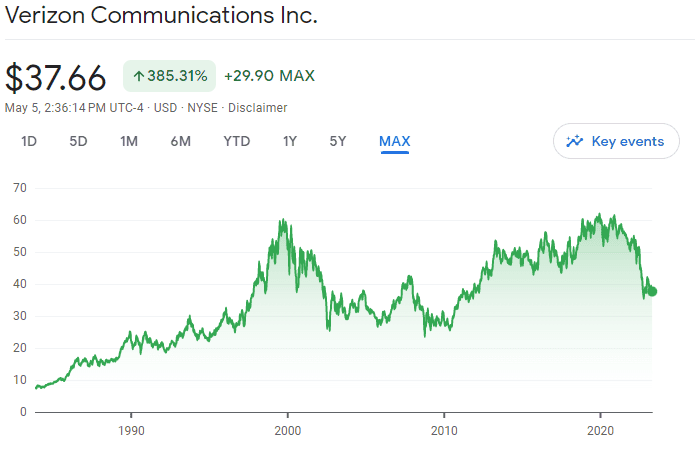The width and height of the screenshot is (695, 456).
Task: Choose the 1M time range
Action: tap(128, 141)
